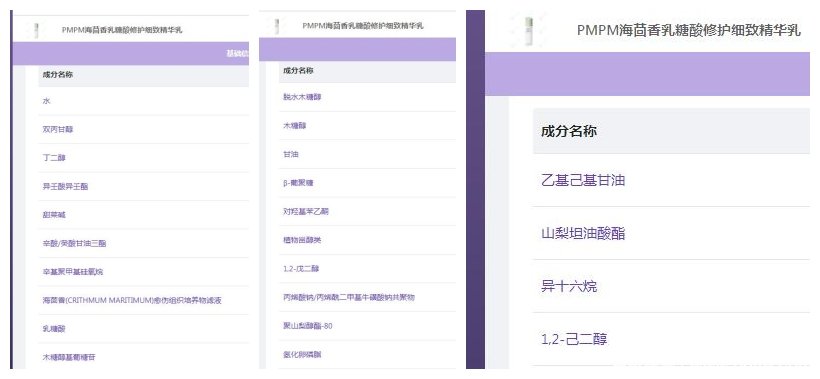The height and width of the screenshot is (379, 820).
Task: Select 植物甾醇类 in the ingredient list
Action: pyautogui.click(x=302, y=240)
